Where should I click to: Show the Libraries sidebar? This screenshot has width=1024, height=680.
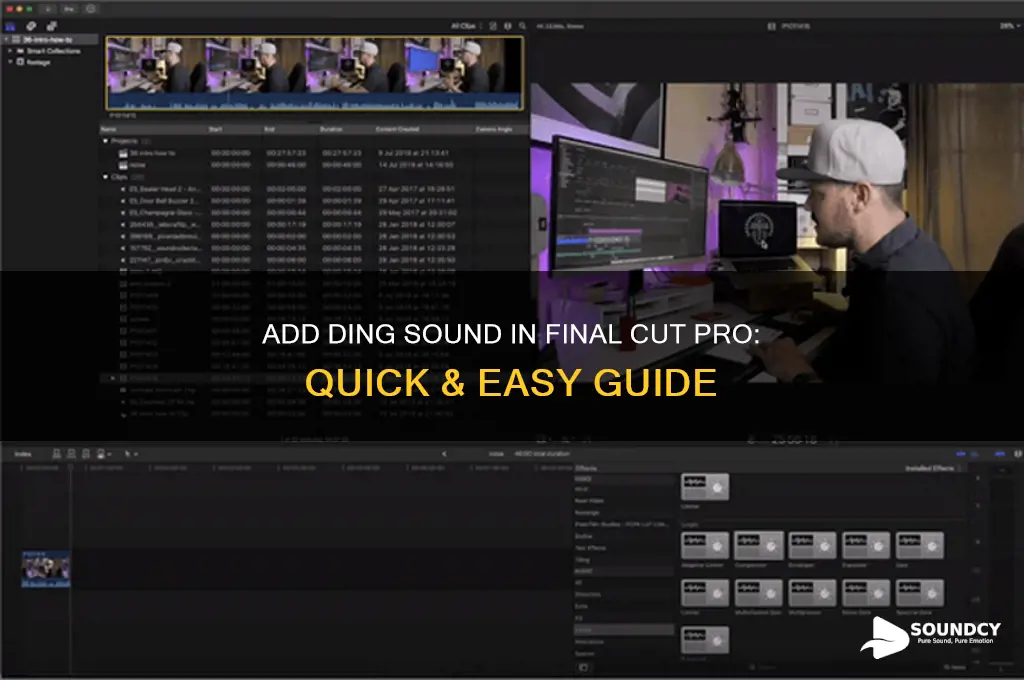pos(10,26)
